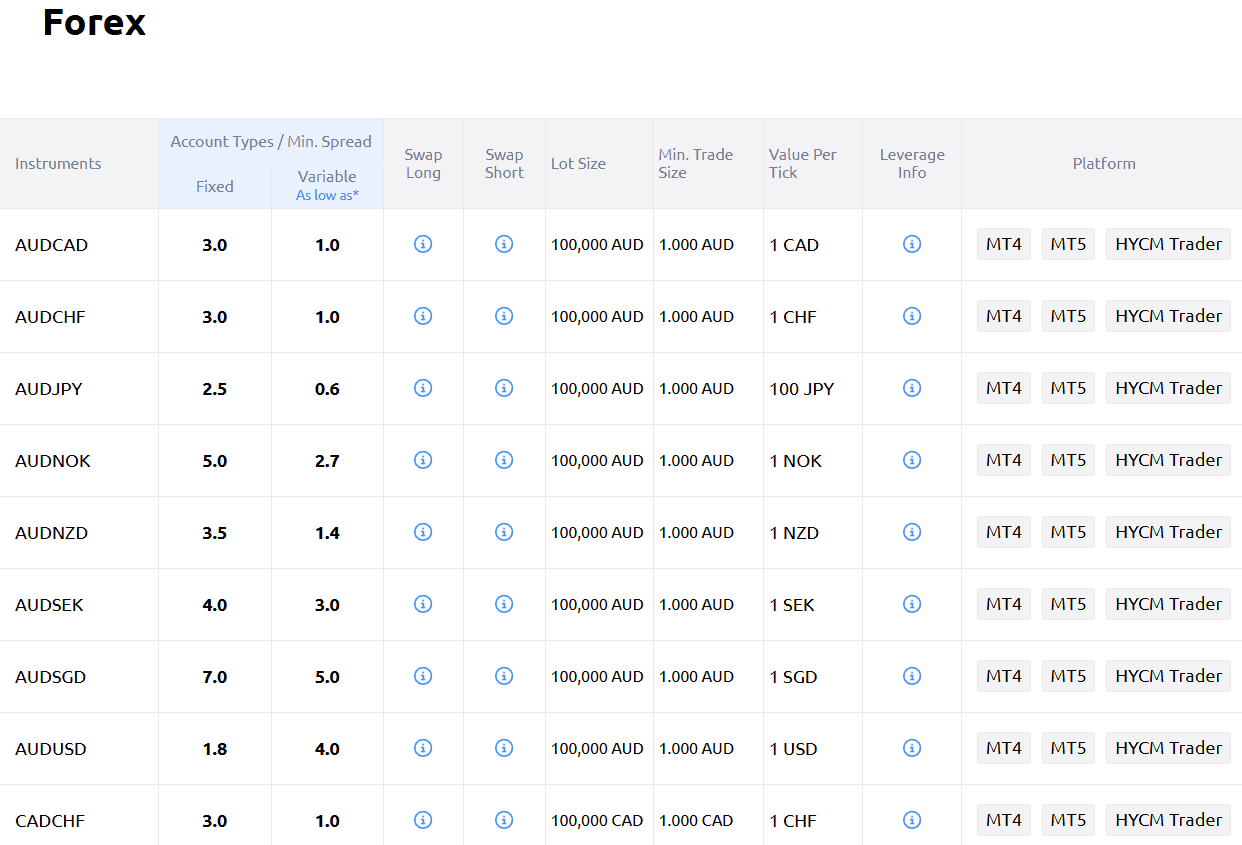
Task: Open HYCM Trader for AUDNZD
Action: coord(1167,532)
